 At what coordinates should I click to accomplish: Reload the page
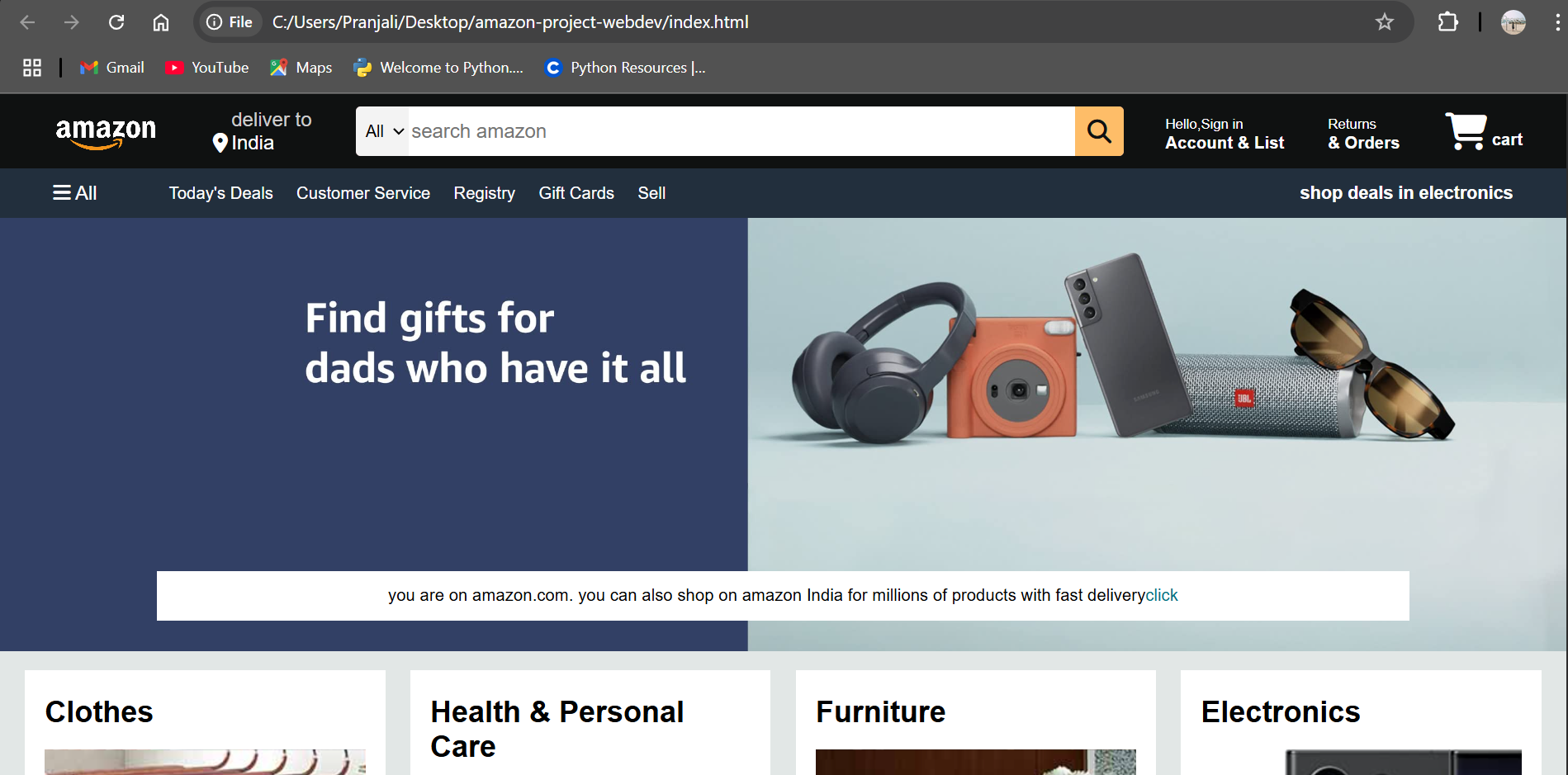(x=116, y=22)
